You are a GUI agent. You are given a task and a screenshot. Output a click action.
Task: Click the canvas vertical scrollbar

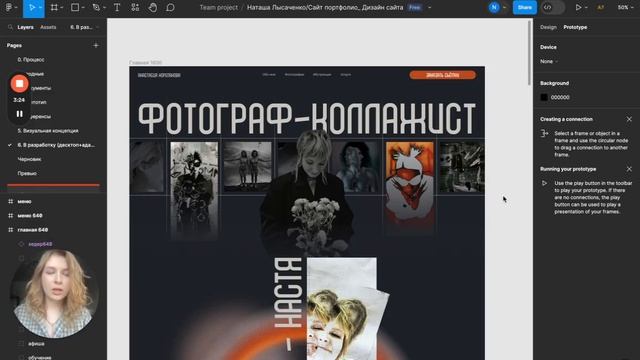(x=530, y=53)
